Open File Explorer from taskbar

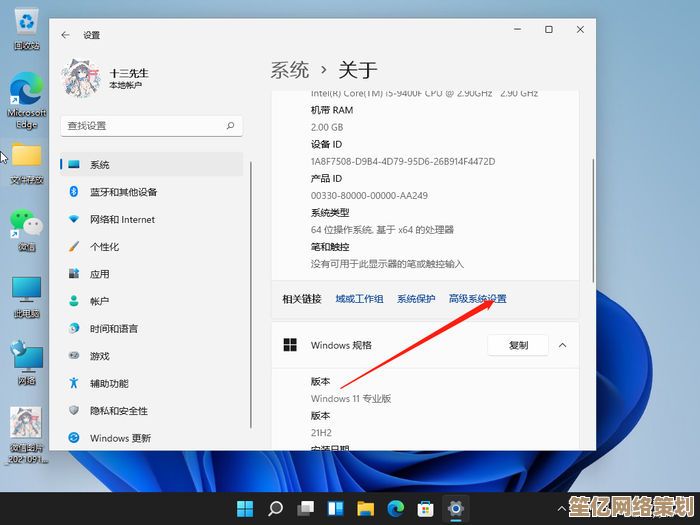click(366, 508)
